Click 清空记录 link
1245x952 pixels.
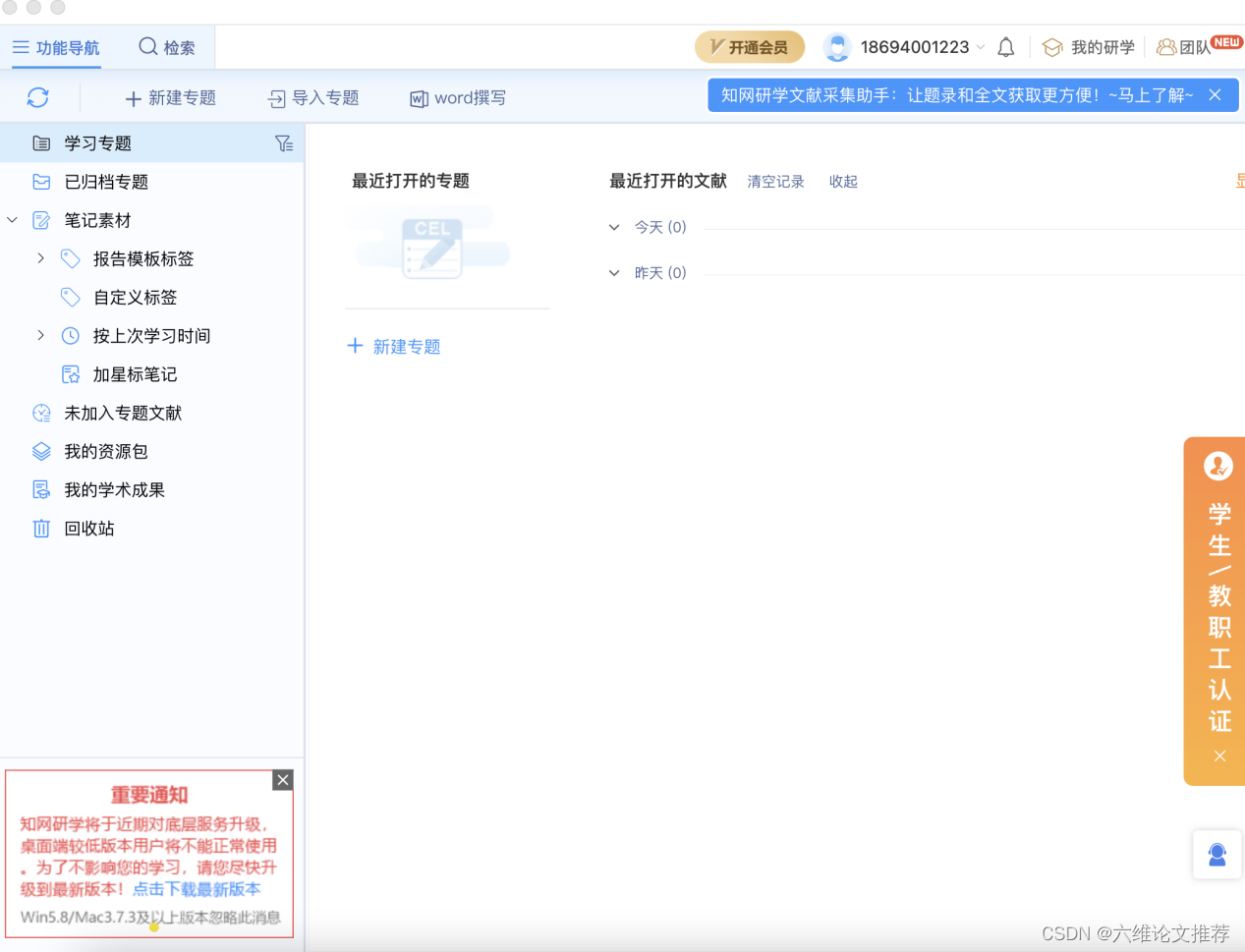point(775,182)
